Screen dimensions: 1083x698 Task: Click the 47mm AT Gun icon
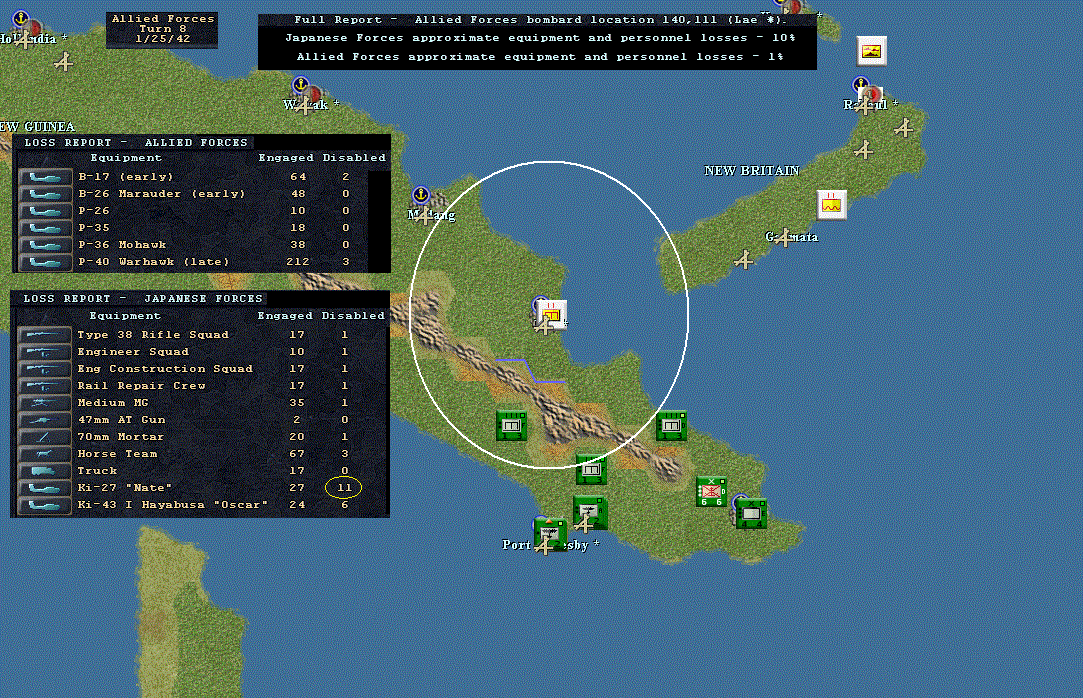(x=44, y=420)
